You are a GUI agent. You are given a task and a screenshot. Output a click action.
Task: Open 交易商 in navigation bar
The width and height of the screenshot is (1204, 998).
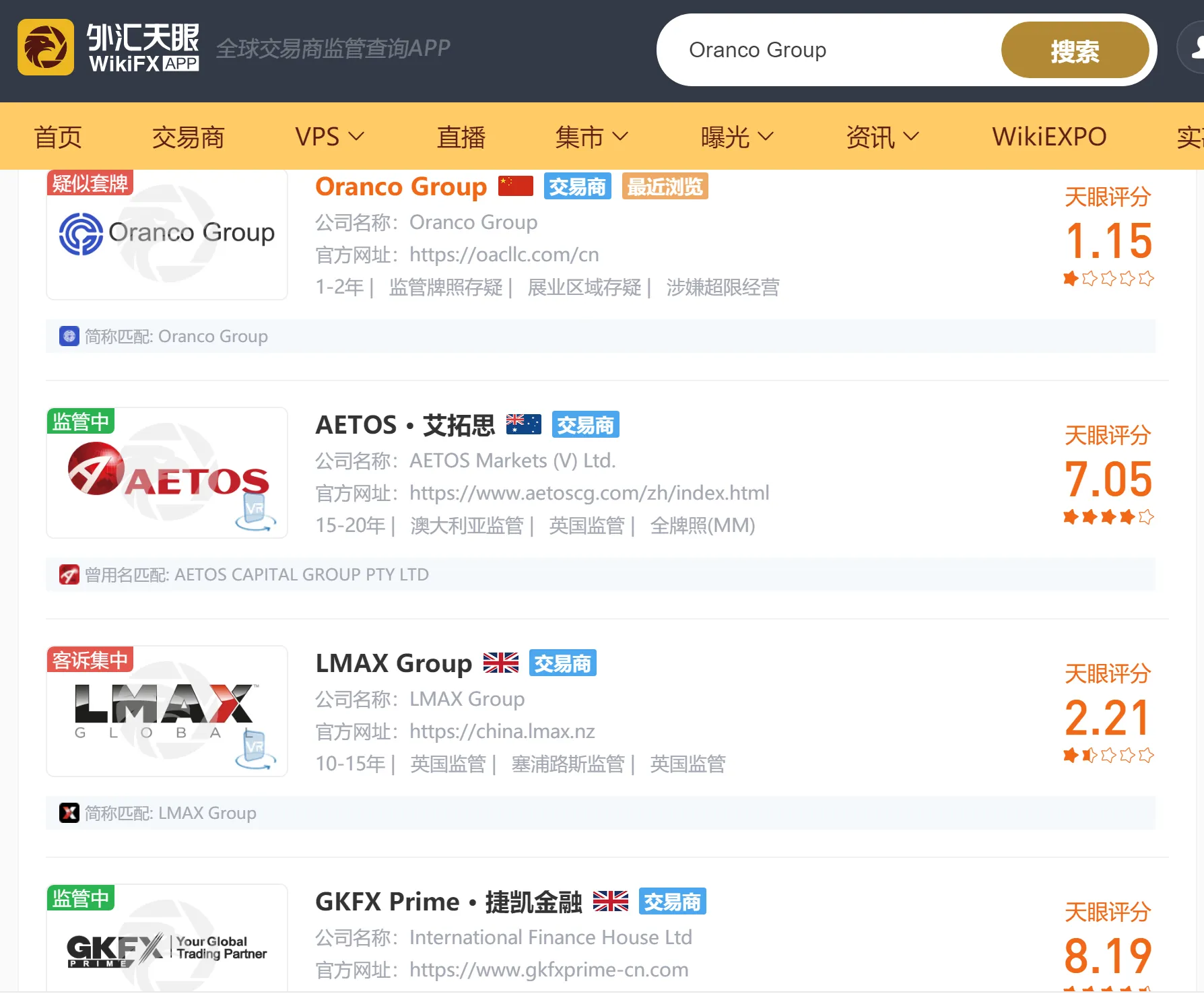point(188,137)
